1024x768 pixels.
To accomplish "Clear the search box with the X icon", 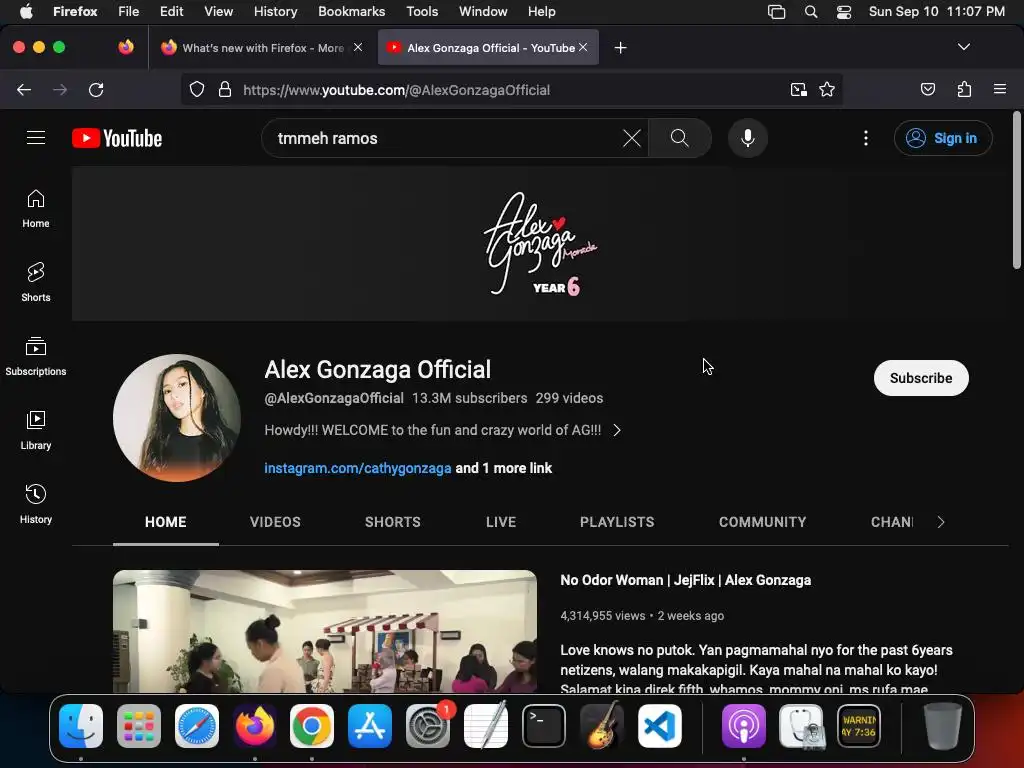I will point(632,138).
